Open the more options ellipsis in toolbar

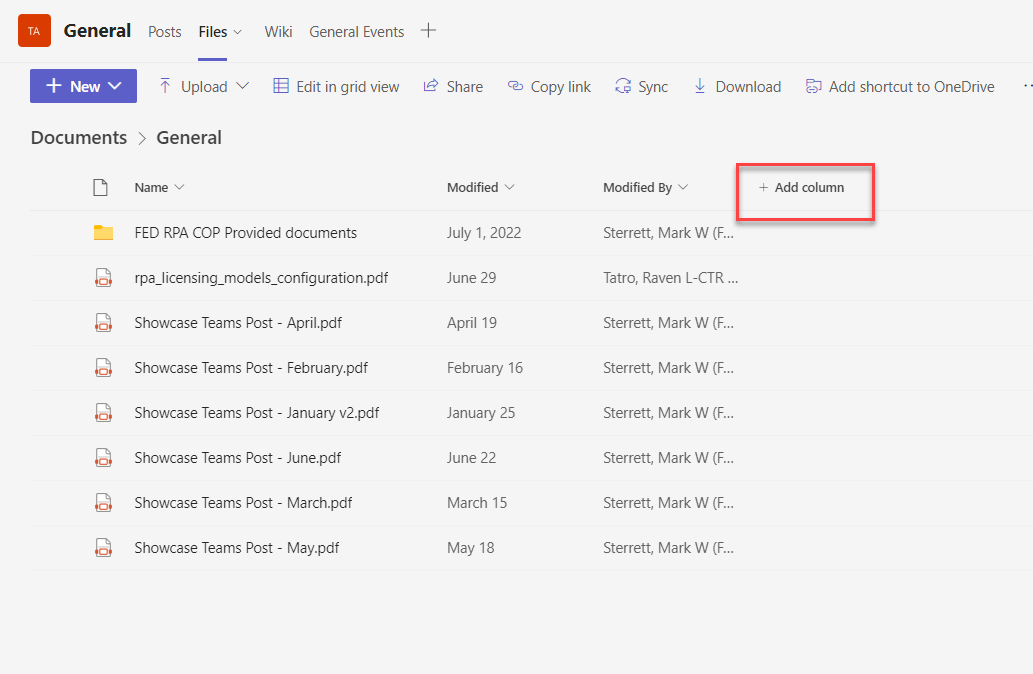[x=1028, y=86]
